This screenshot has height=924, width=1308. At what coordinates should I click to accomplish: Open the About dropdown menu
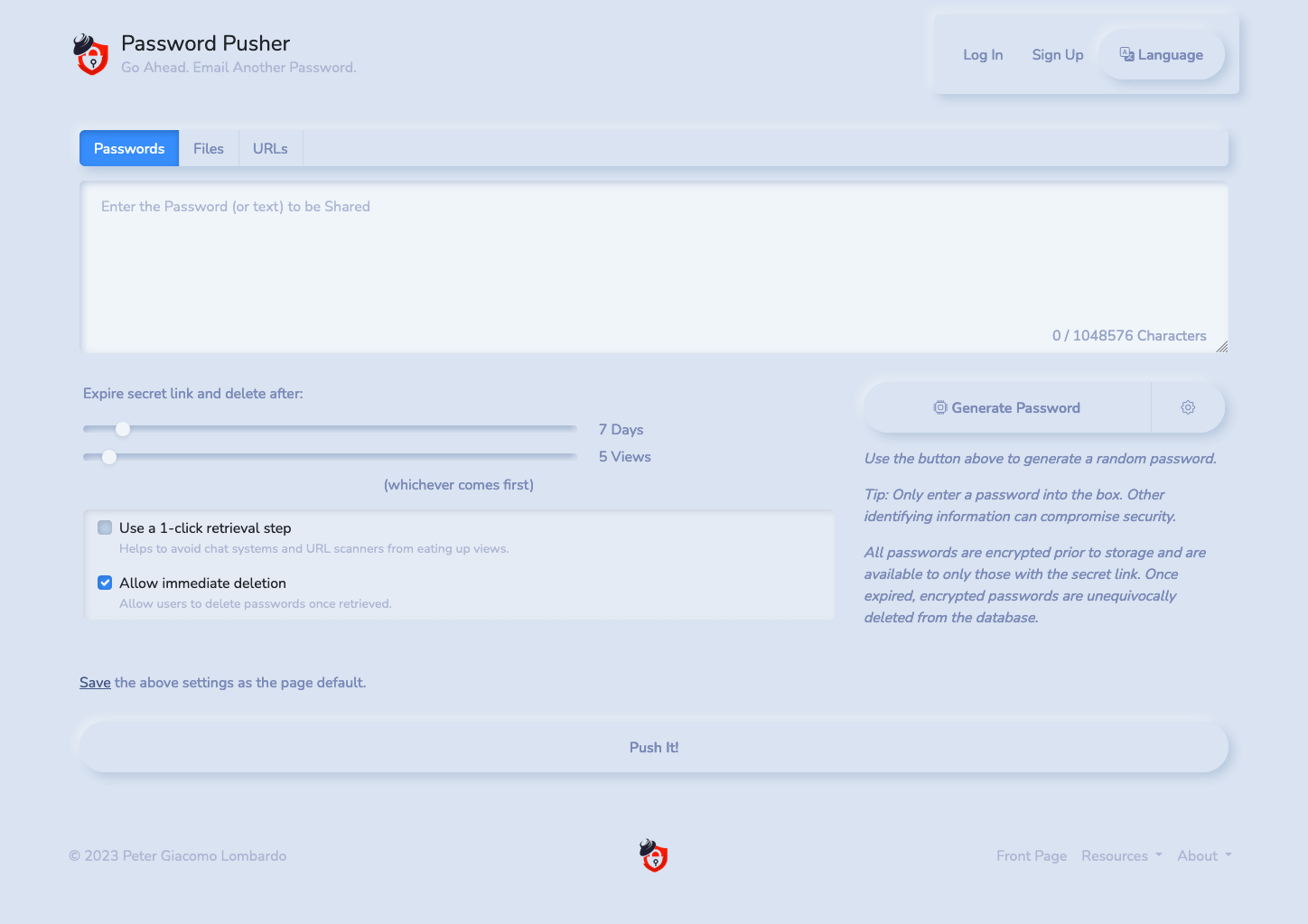[1203, 855]
